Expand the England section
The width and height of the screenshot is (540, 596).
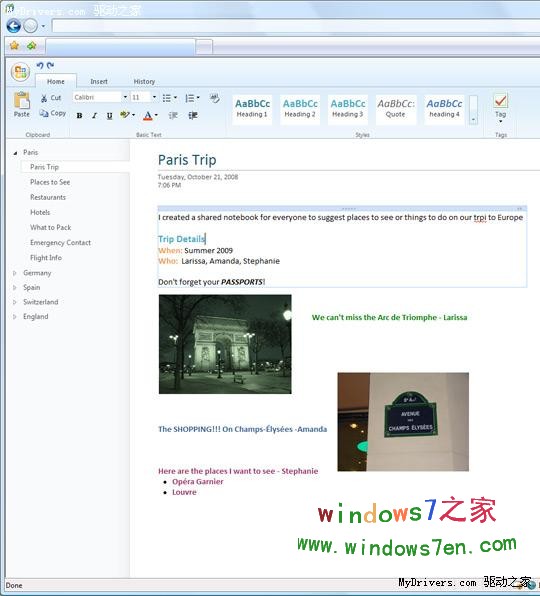pyautogui.click(x=15, y=317)
